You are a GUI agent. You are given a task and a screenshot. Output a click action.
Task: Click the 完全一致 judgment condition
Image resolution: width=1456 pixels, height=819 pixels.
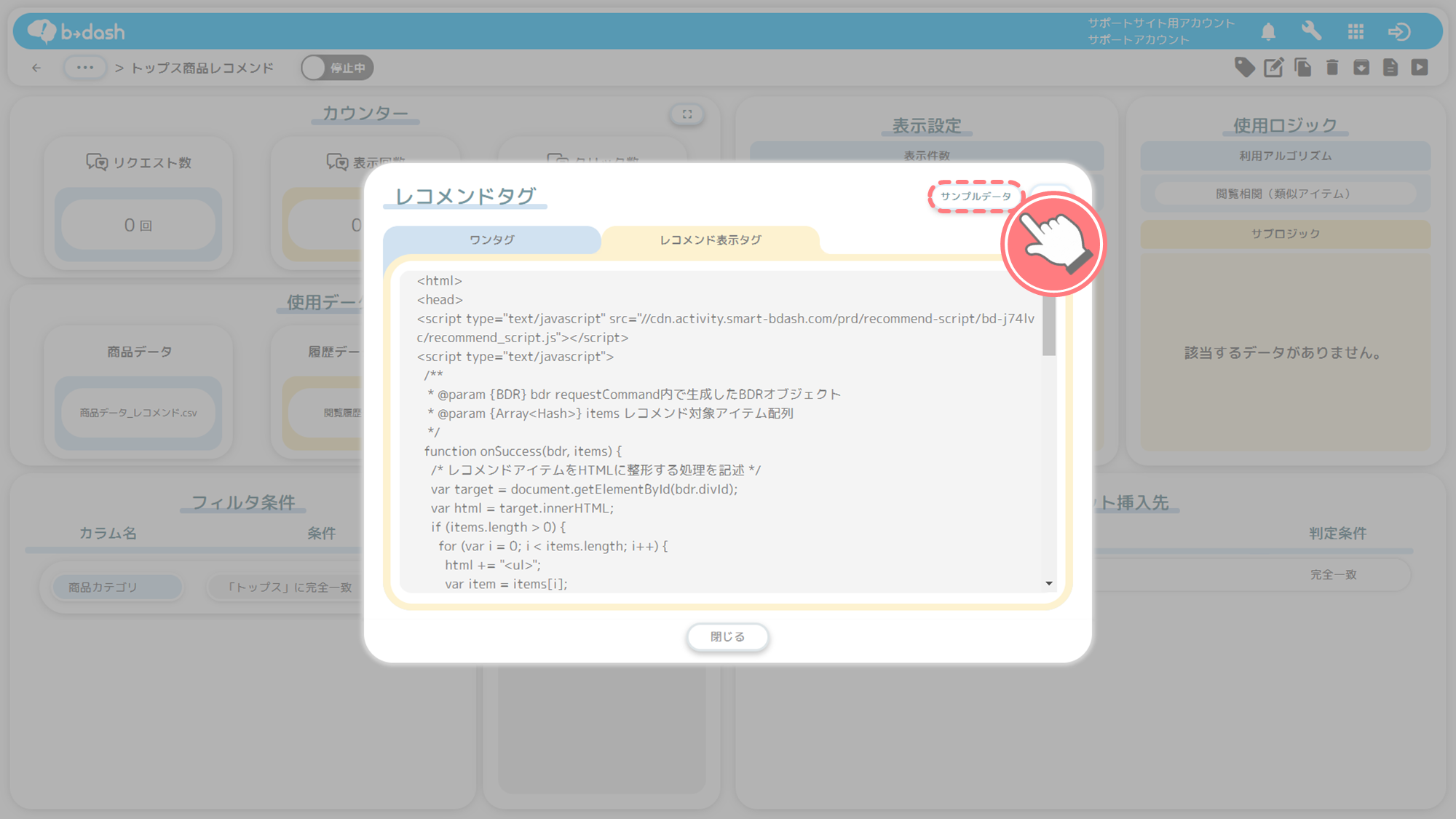tap(1334, 574)
